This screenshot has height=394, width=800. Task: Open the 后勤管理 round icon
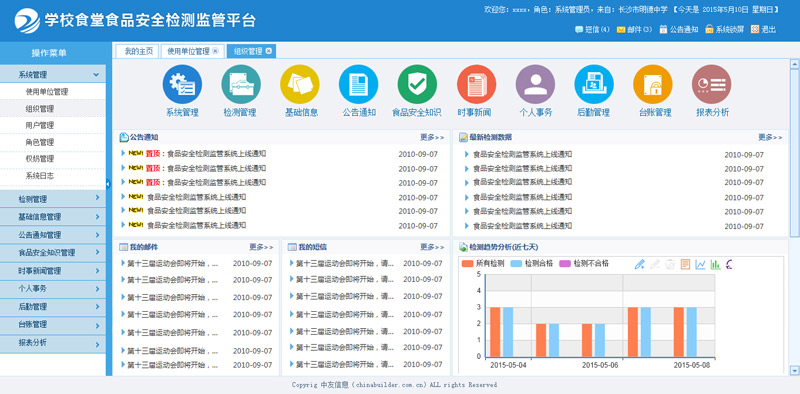(x=594, y=84)
